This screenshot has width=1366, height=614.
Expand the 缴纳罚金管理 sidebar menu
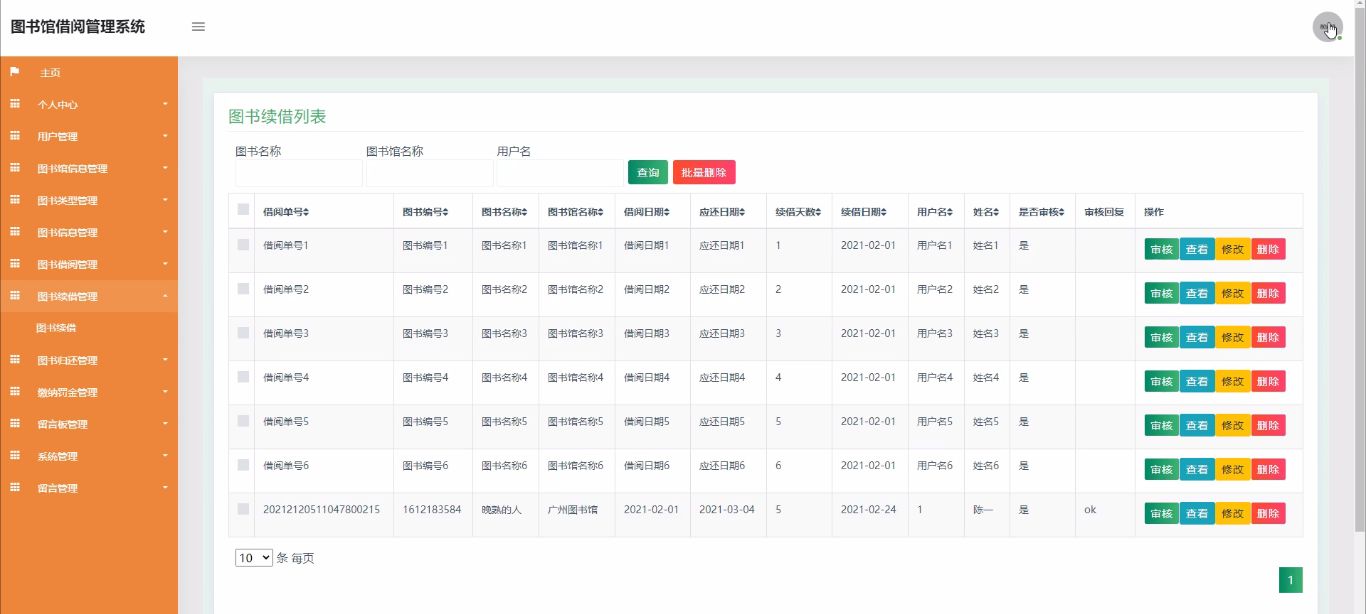89,392
